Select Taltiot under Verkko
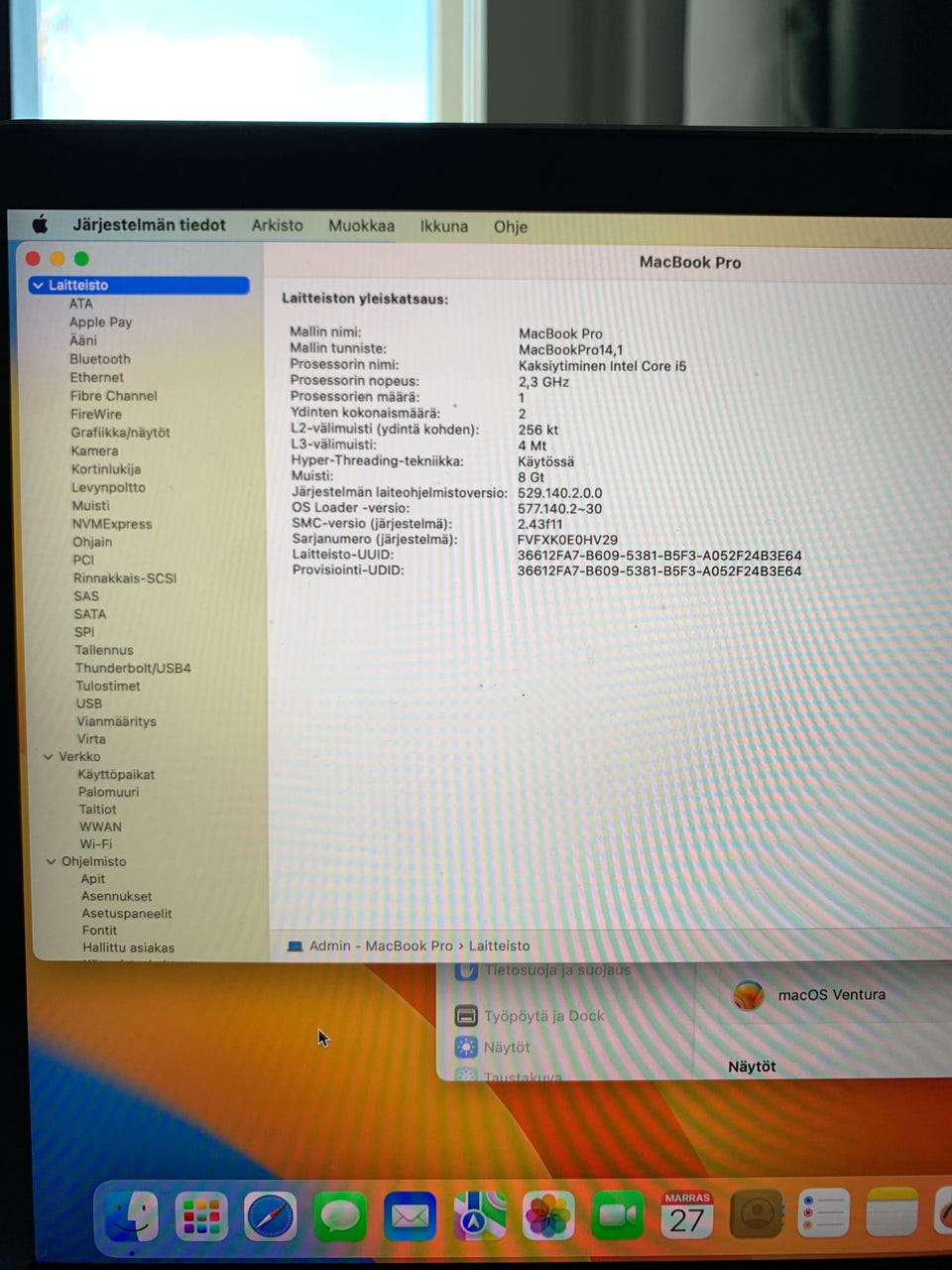952x1270 pixels. click(x=98, y=810)
